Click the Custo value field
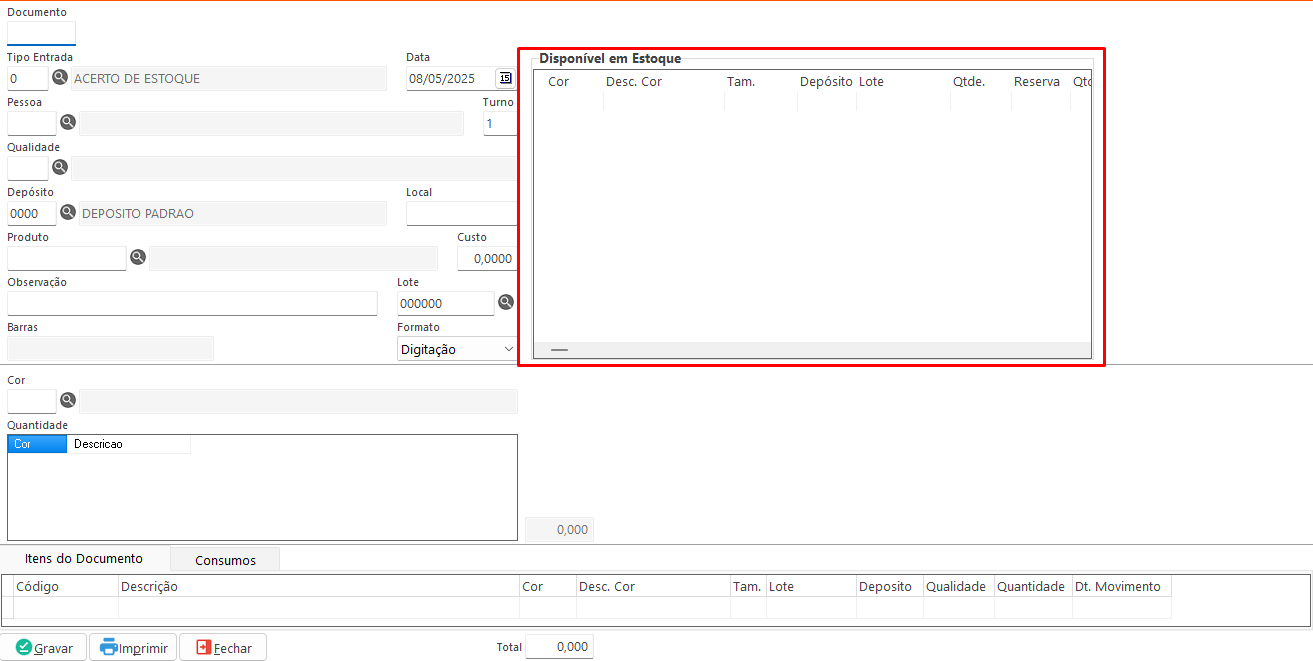 [487, 258]
